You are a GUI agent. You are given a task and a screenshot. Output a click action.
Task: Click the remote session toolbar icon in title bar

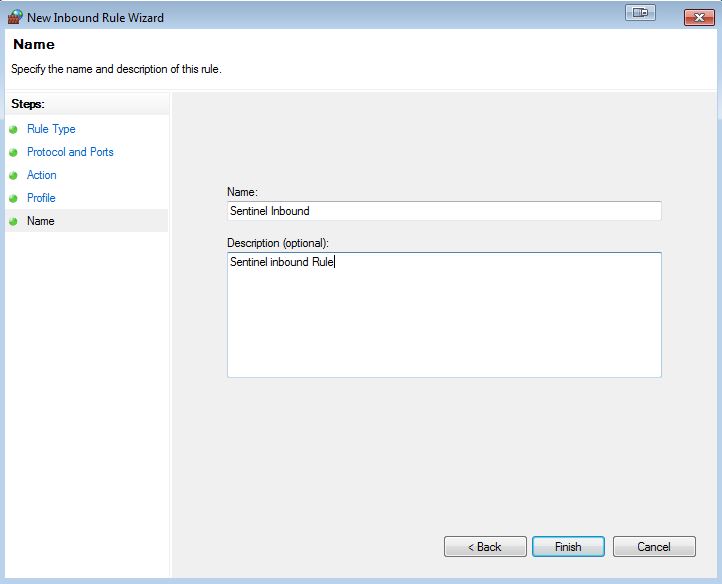click(640, 13)
